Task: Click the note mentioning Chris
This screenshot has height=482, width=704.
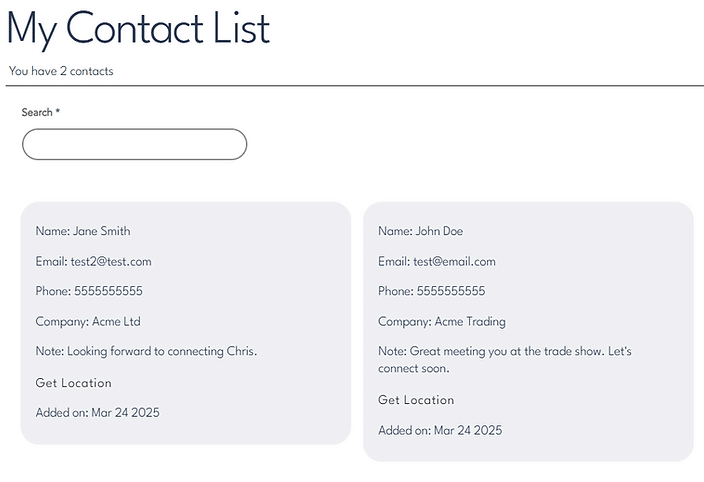Action: pos(146,352)
